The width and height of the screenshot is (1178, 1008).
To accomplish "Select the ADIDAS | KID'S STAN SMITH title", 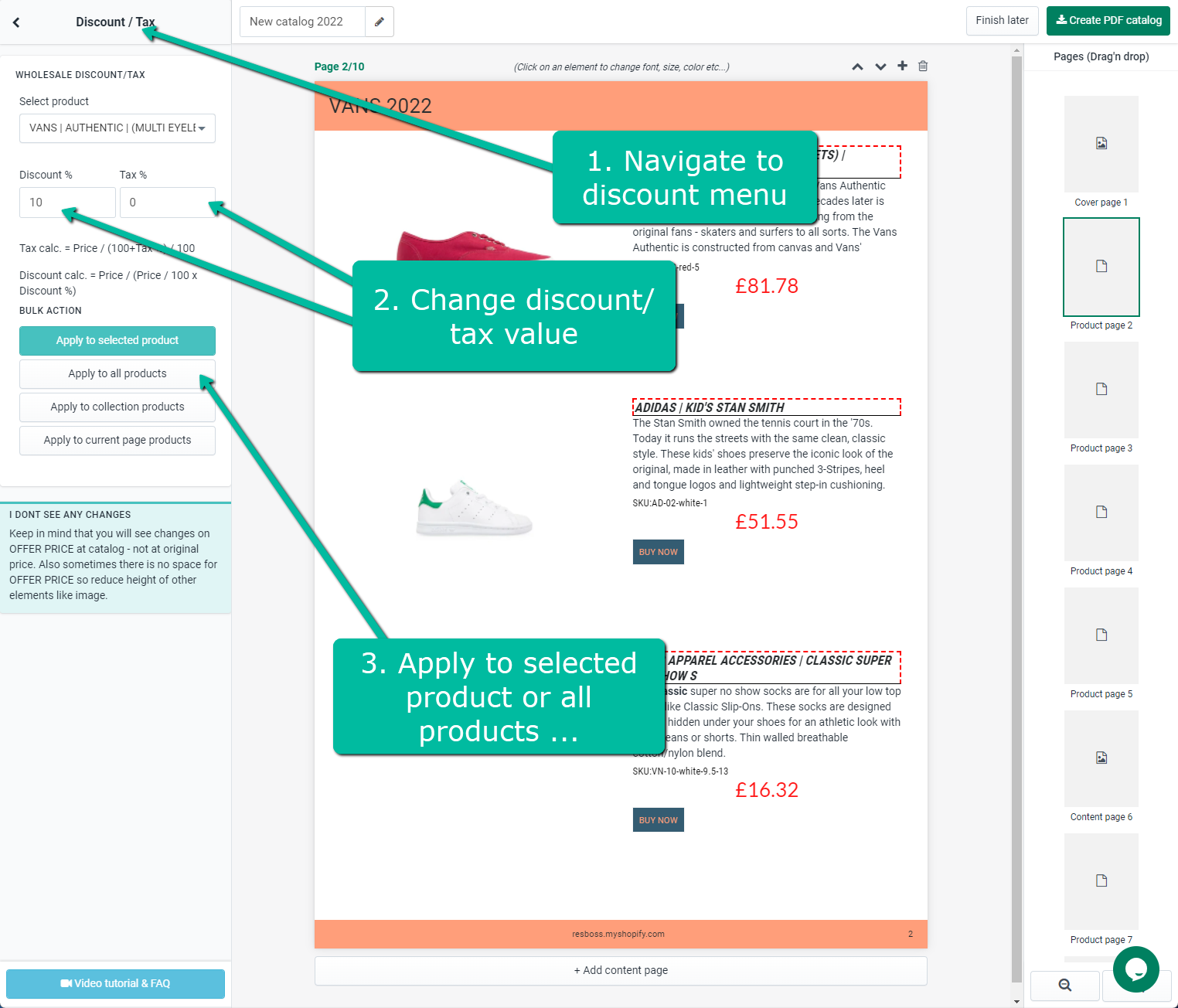I will click(x=767, y=407).
